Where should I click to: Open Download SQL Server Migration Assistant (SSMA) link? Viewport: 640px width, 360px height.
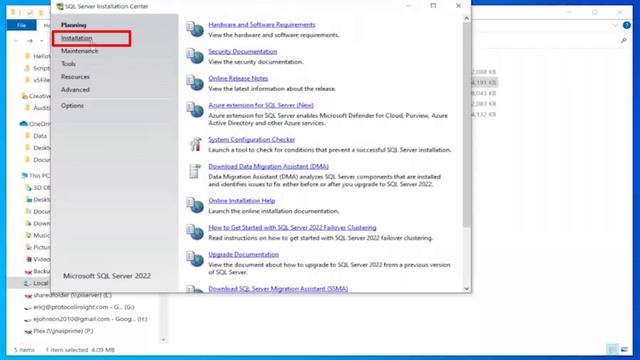pos(278,289)
